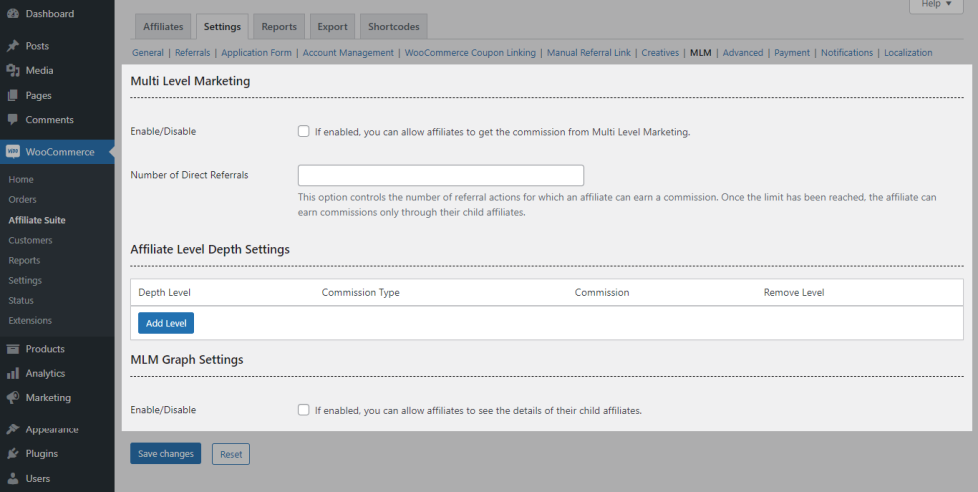Switch to the Reports tab
The width and height of the screenshot is (978, 492).
279,27
